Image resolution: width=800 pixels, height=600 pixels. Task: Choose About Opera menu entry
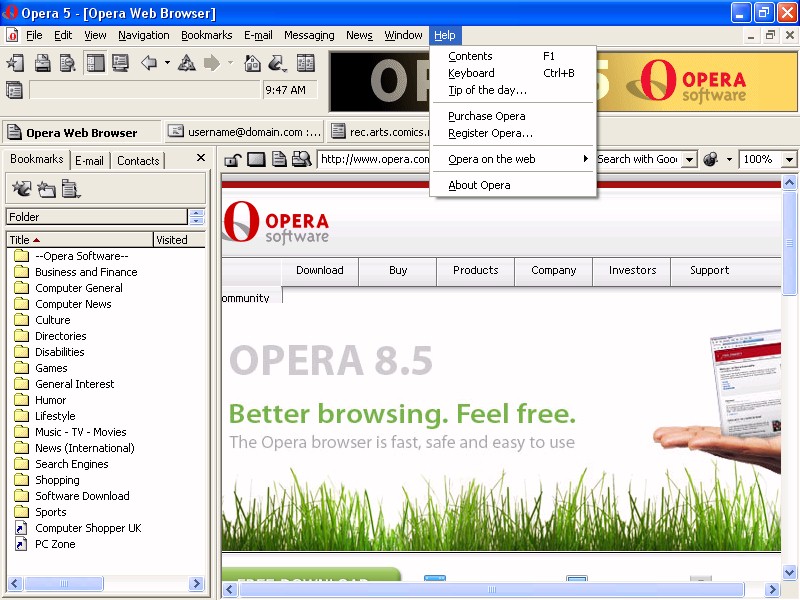point(513,185)
